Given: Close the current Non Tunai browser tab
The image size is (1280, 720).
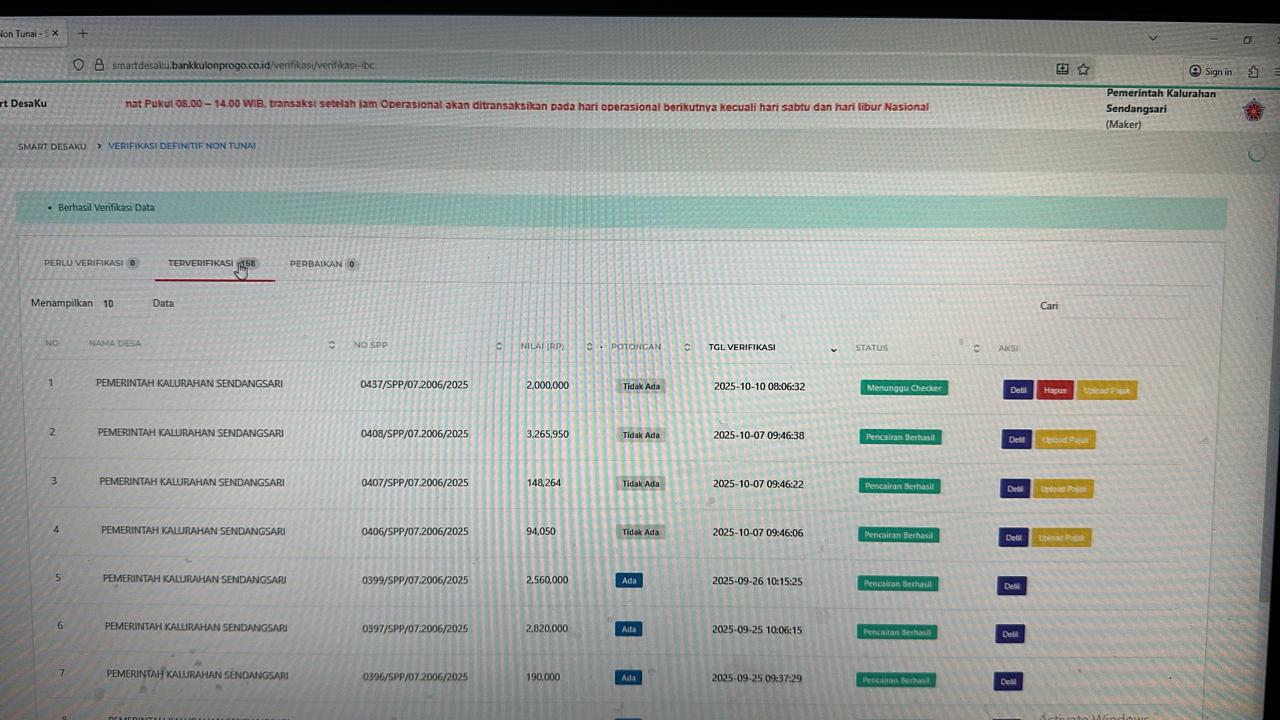Looking at the screenshot, I should point(55,33).
